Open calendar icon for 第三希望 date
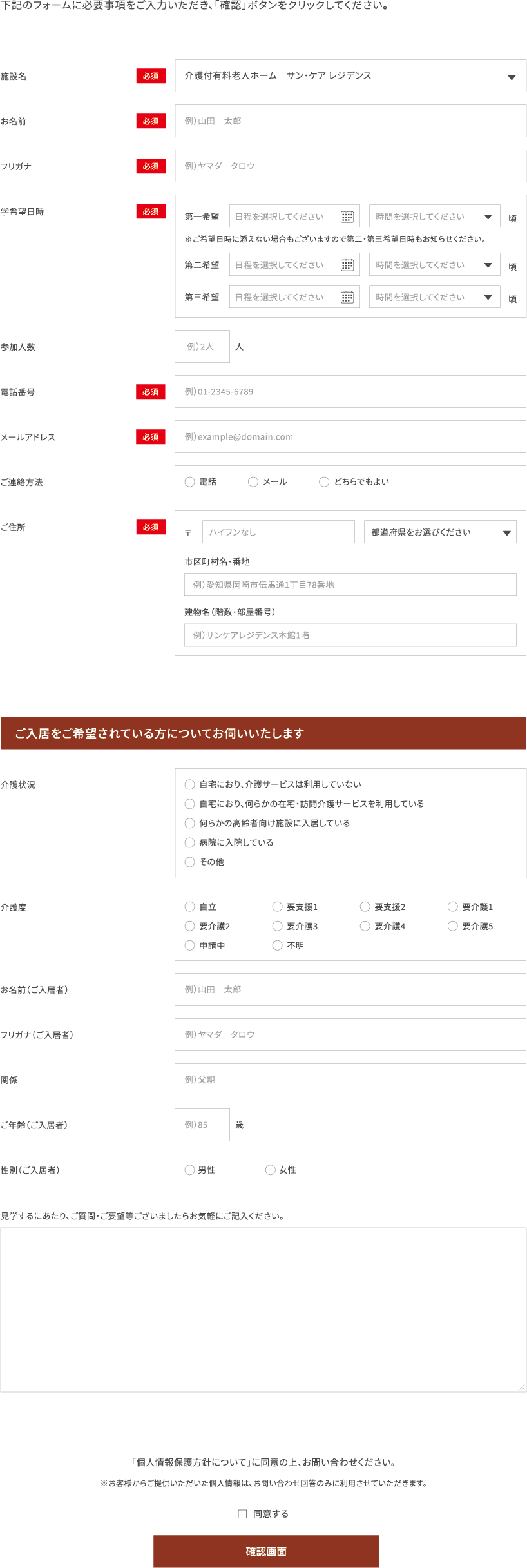The image size is (527, 1568). coord(347,297)
